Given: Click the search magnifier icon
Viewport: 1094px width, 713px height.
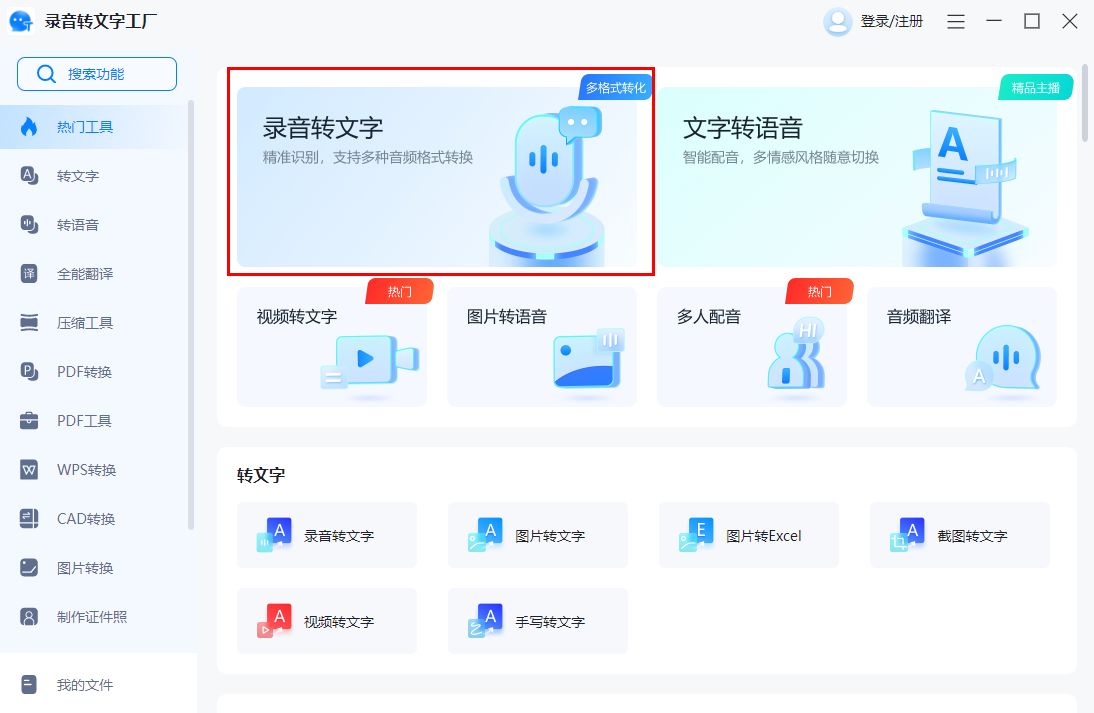Looking at the screenshot, I should pyautogui.click(x=46, y=74).
